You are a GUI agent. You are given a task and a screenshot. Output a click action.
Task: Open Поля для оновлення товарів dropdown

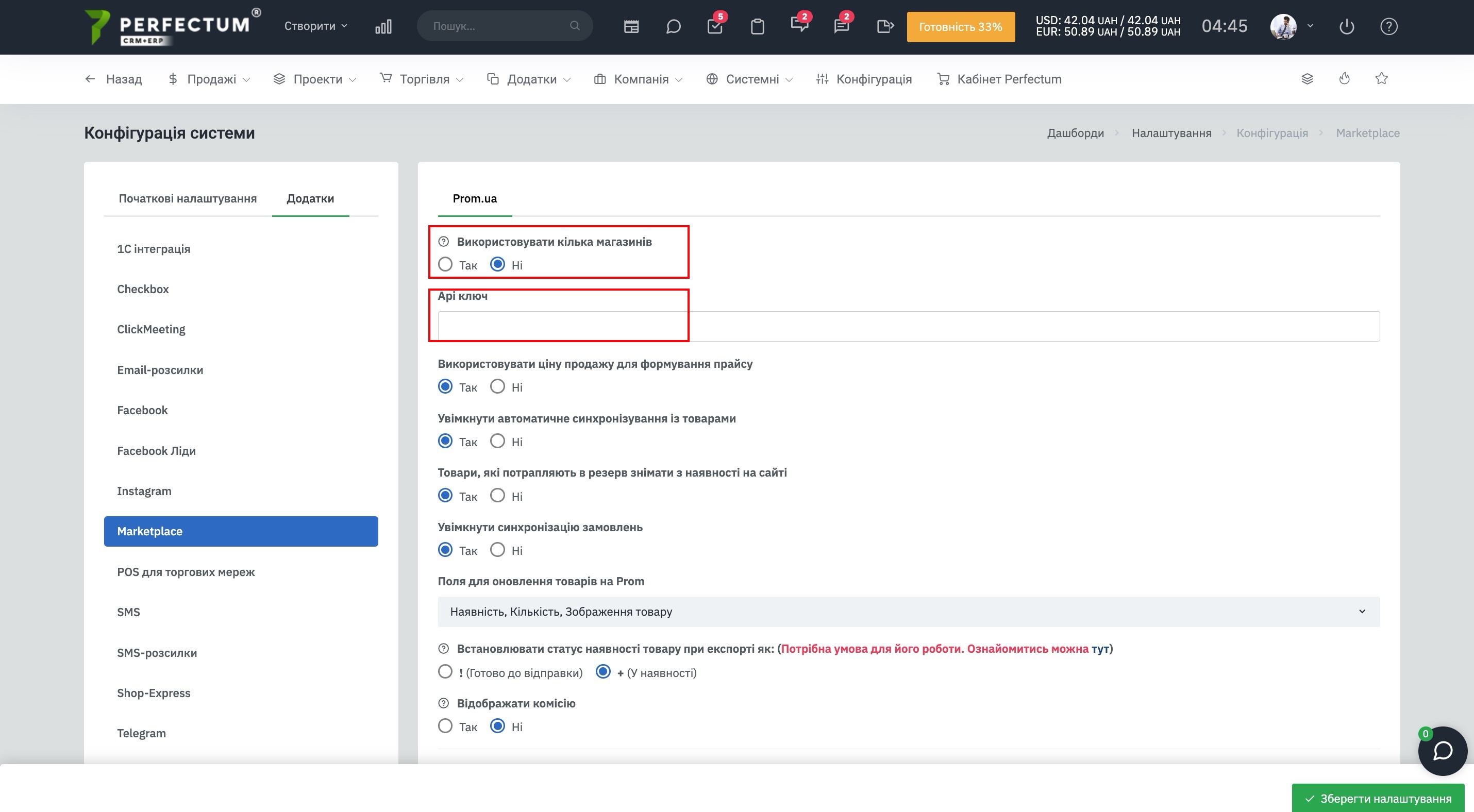coord(909,612)
